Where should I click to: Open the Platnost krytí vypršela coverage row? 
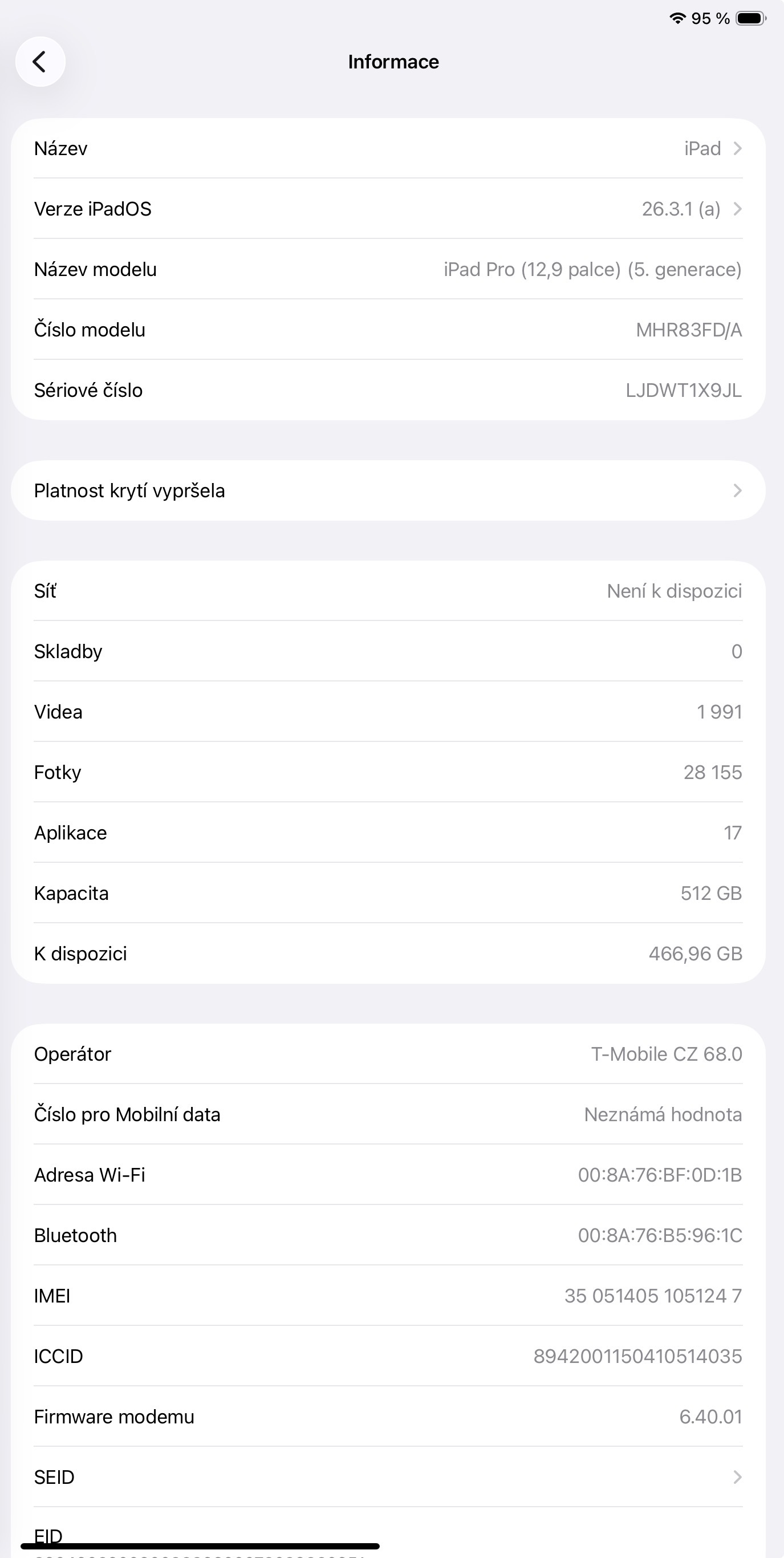click(x=388, y=490)
